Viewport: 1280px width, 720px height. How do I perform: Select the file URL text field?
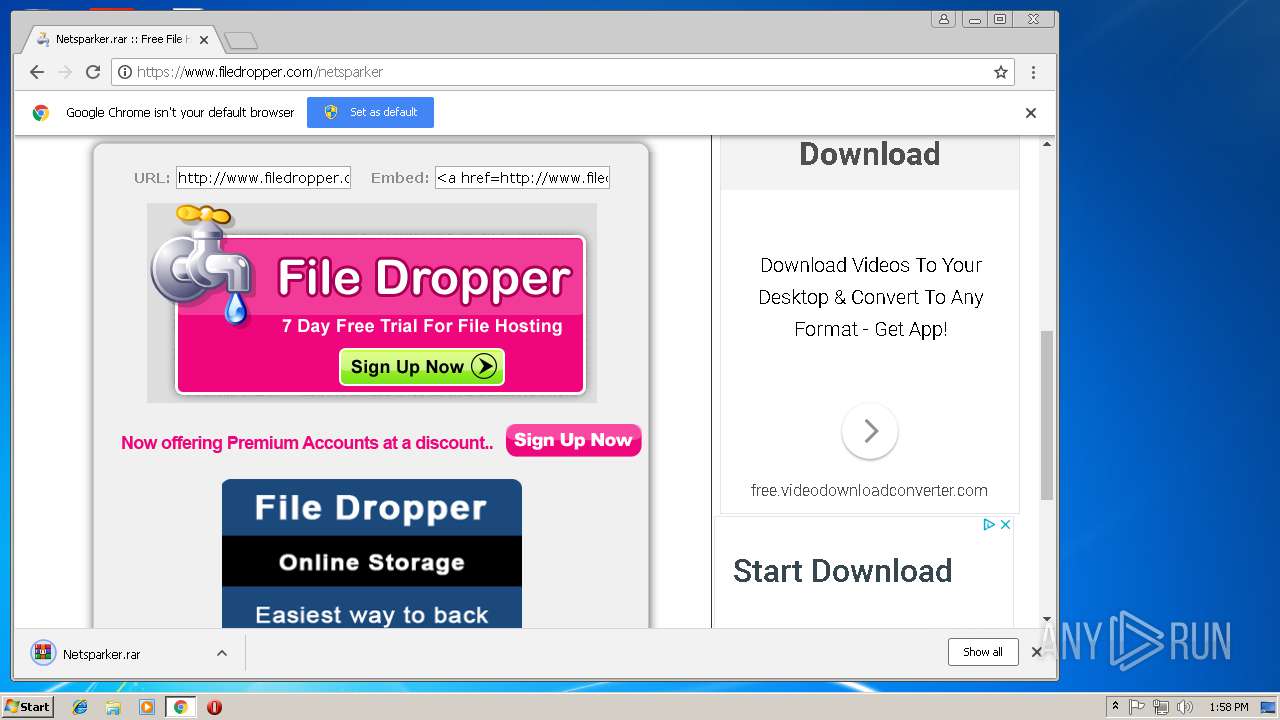tap(264, 178)
